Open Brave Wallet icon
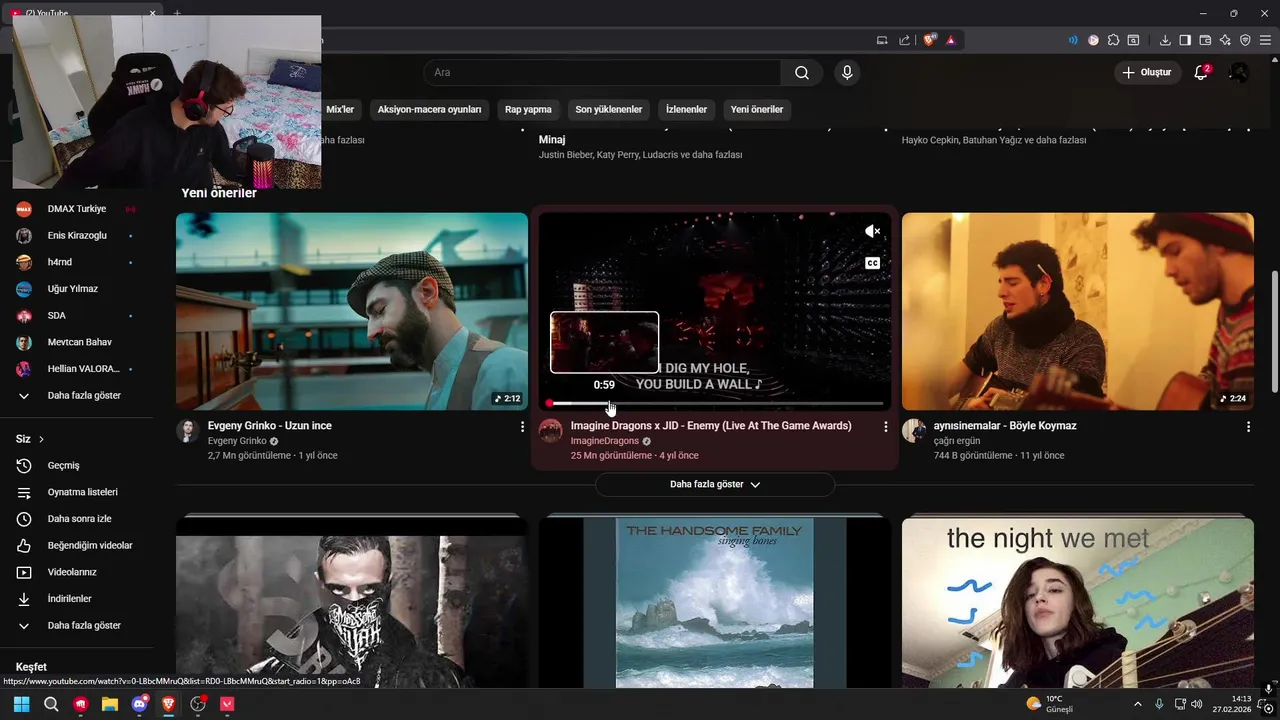 pos(1205,40)
